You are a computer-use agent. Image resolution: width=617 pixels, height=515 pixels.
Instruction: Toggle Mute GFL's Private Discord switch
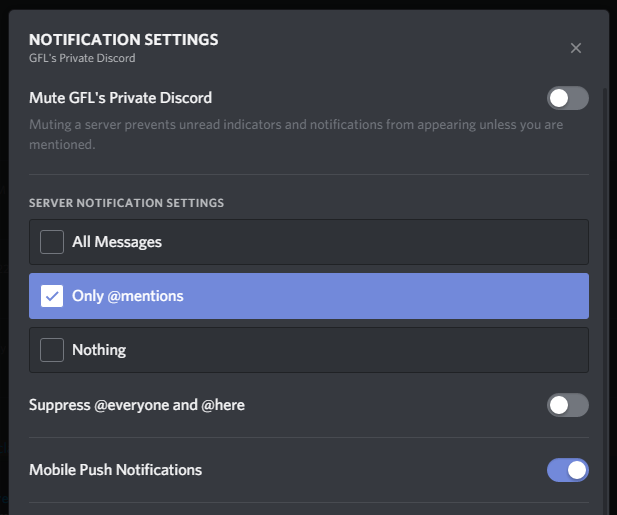[567, 98]
